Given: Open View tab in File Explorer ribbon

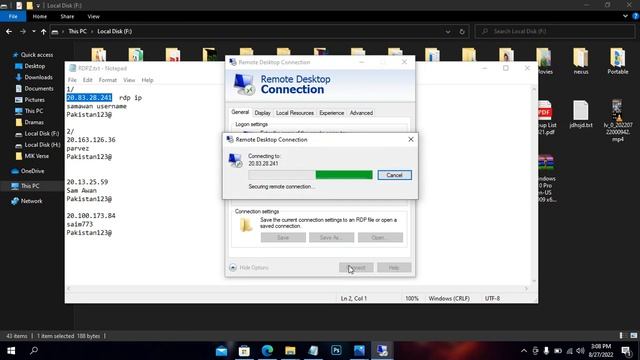Looking at the screenshot, I should [x=93, y=16].
